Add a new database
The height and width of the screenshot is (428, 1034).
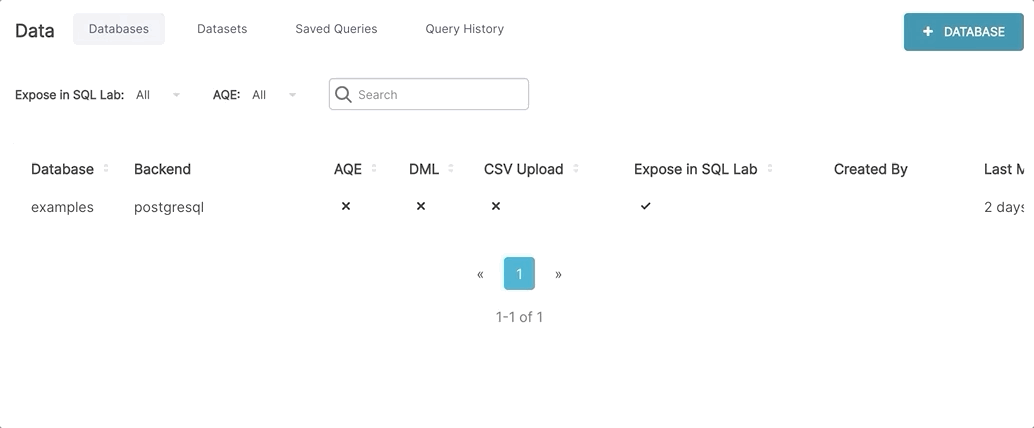pyautogui.click(x=963, y=32)
